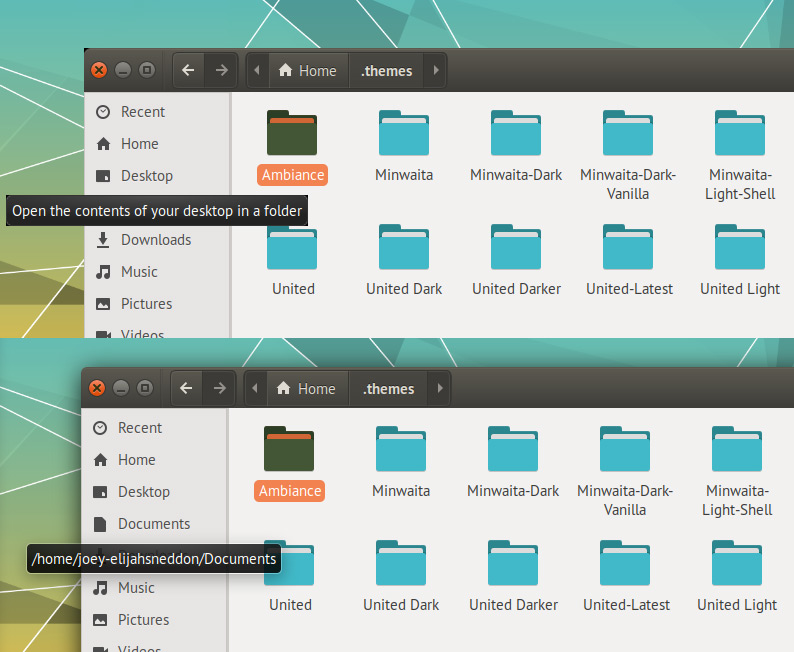This screenshot has height=652, width=794.
Task: Open the United Darker folder icon in upper window
Action: [516, 248]
